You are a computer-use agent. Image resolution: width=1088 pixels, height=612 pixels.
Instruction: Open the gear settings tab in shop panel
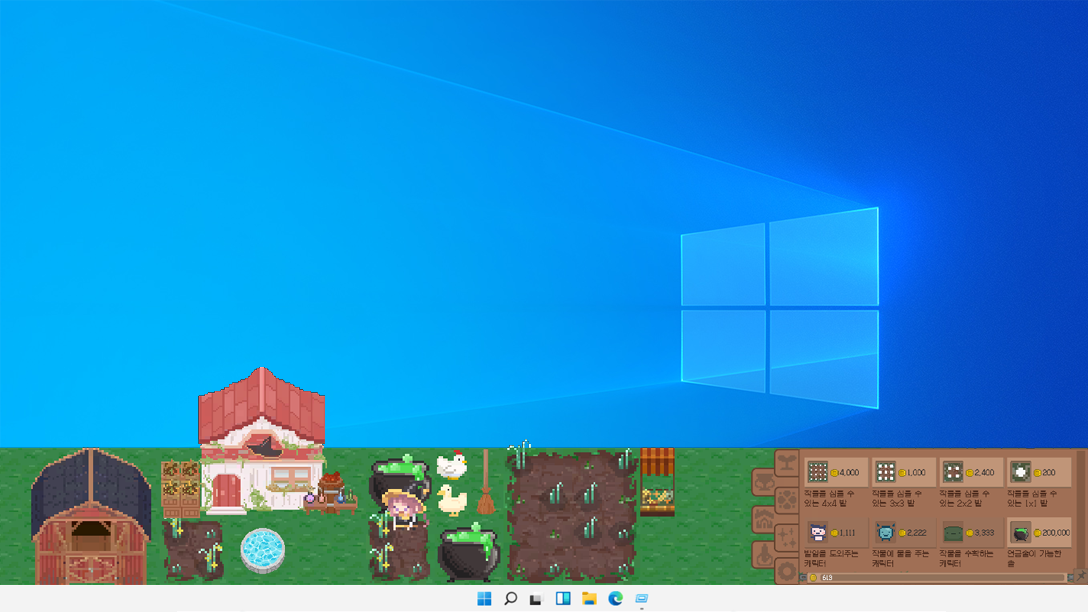click(x=787, y=572)
